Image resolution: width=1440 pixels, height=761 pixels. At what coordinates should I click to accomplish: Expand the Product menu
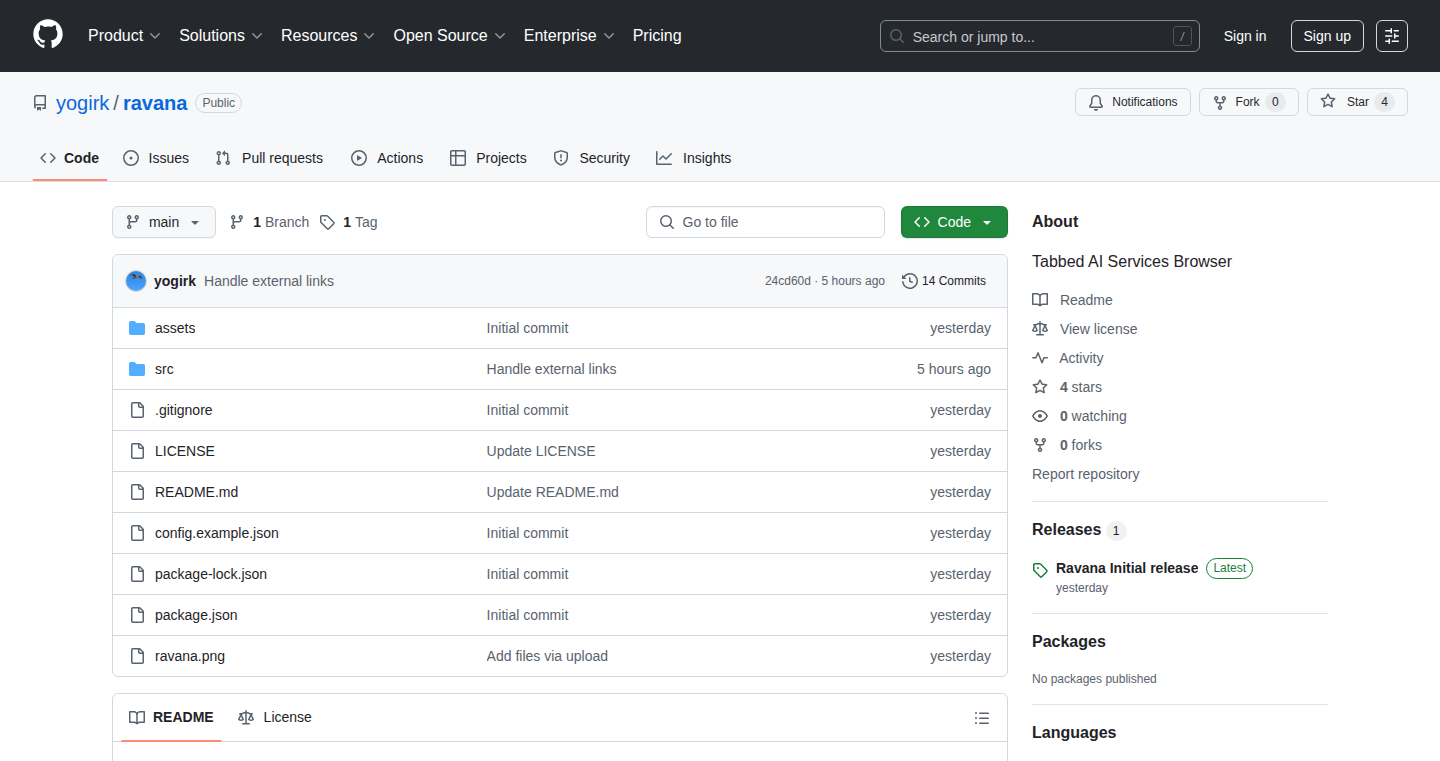click(x=124, y=36)
